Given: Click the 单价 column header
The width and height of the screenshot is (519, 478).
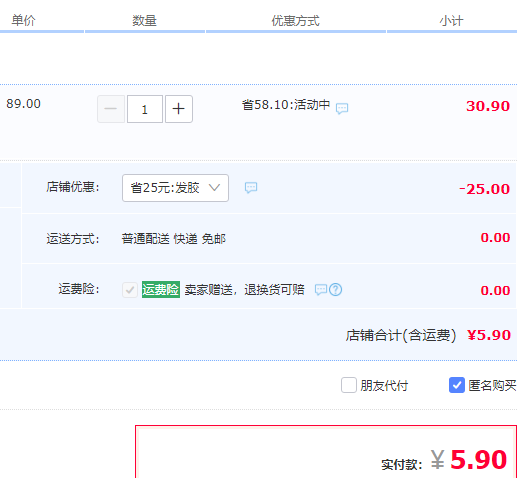Looking at the screenshot, I should [x=23, y=21].
